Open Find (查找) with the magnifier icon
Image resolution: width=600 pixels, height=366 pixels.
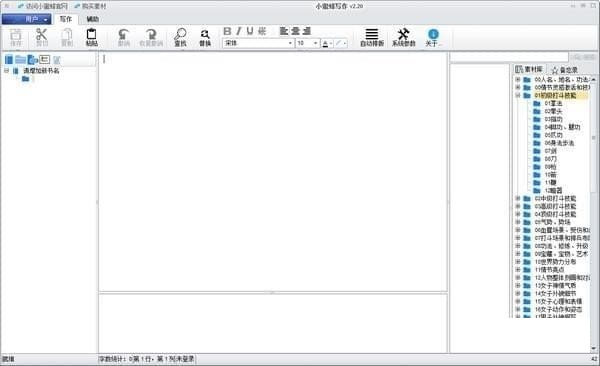coord(180,38)
